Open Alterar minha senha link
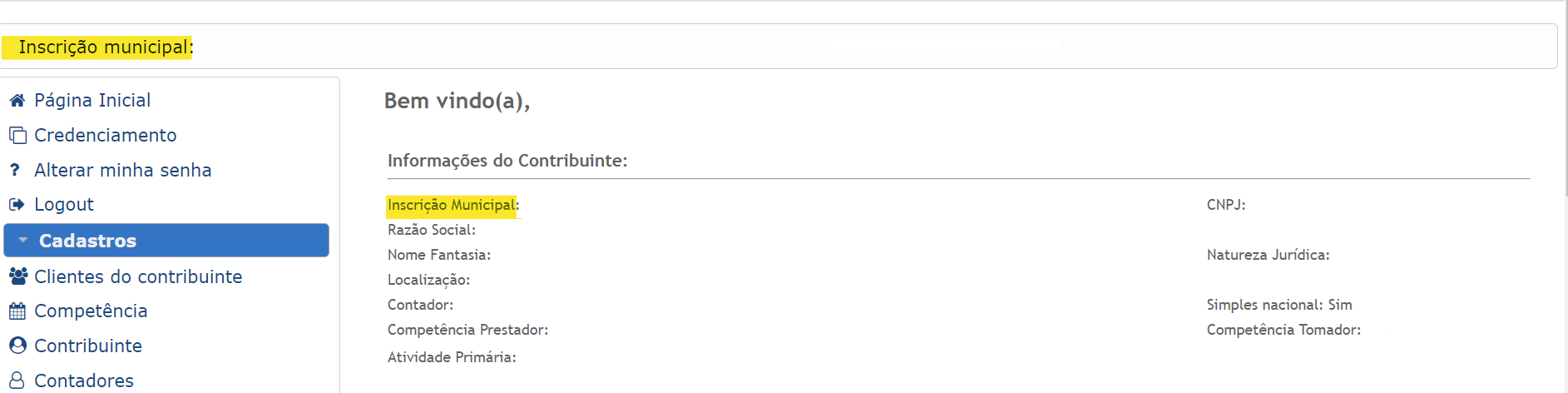Image resolution: width=1568 pixels, height=393 pixels. 123,170
